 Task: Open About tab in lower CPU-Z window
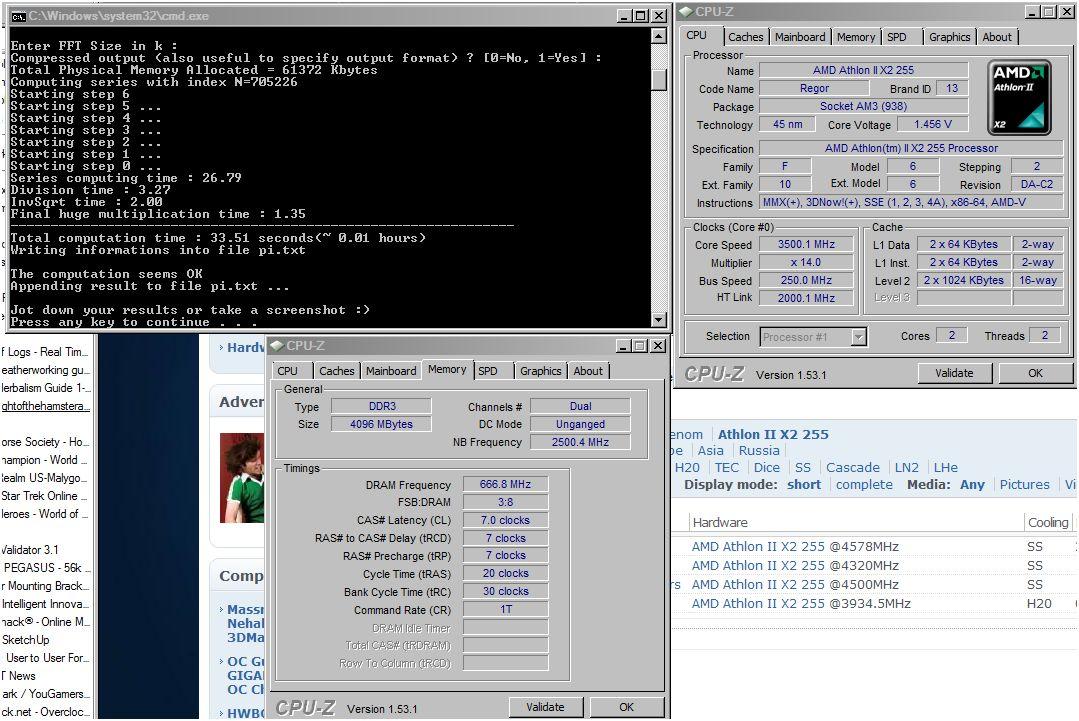(x=588, y=371)
